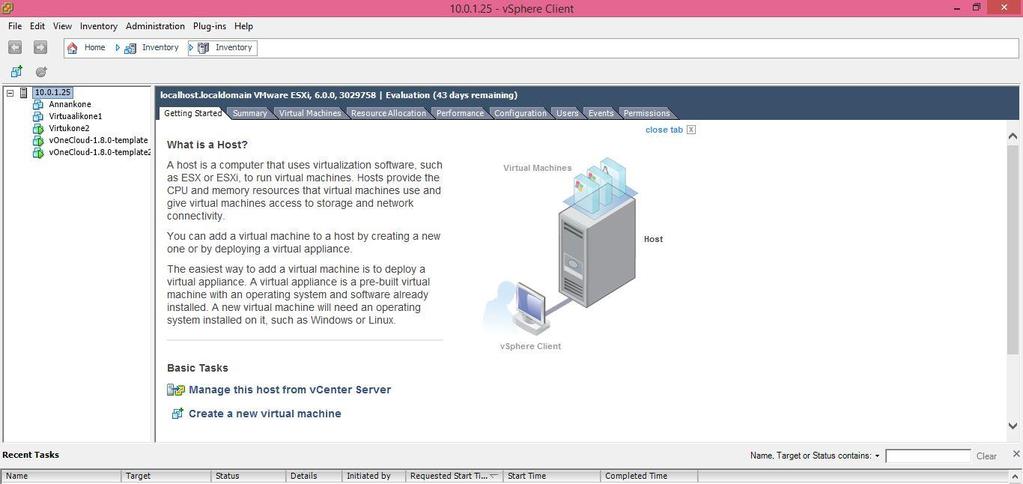Click the content pane scroll down arrow
Screen dimensions: 1023x484
tap(1013, 426)
